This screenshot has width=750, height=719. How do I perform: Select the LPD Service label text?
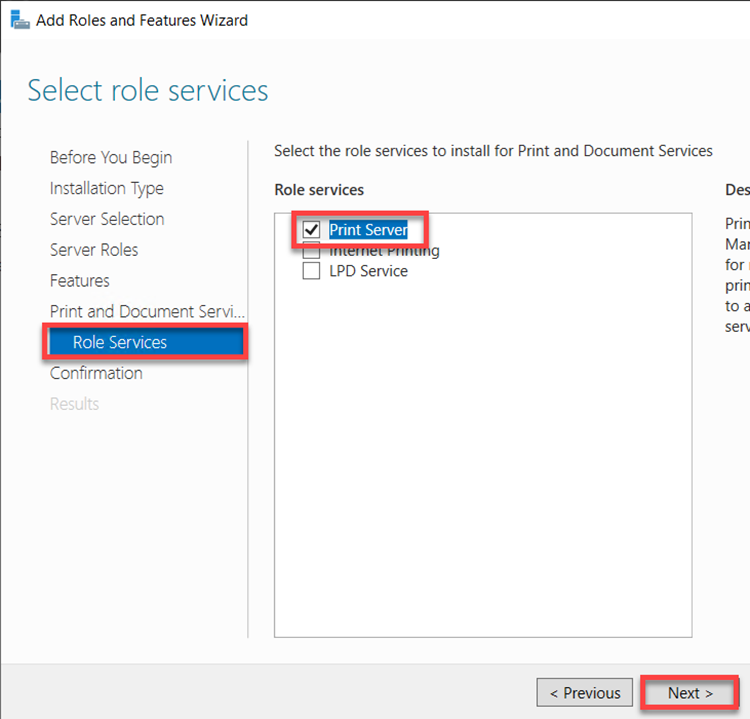point(368,271)
